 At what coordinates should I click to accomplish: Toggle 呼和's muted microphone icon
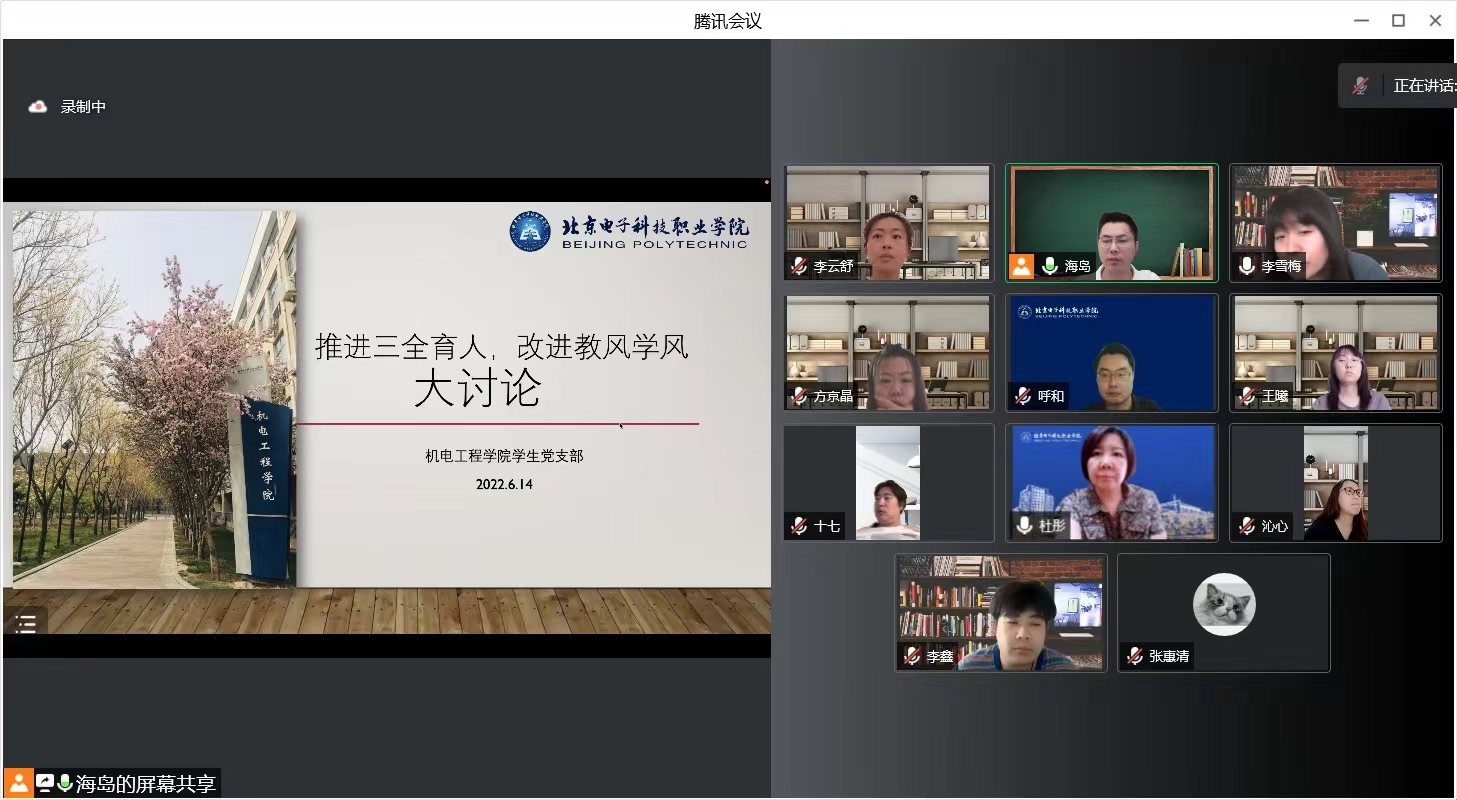[x=1023, y=396]
